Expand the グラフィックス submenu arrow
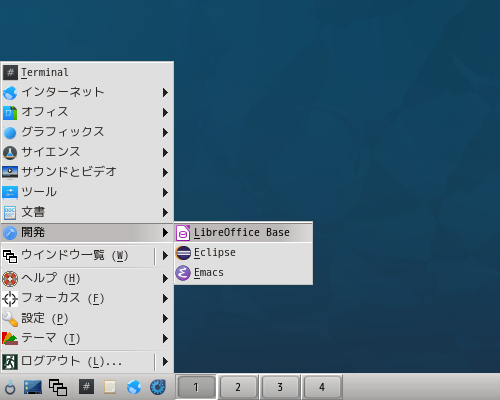500x400 pixels. tap(165, 132)
